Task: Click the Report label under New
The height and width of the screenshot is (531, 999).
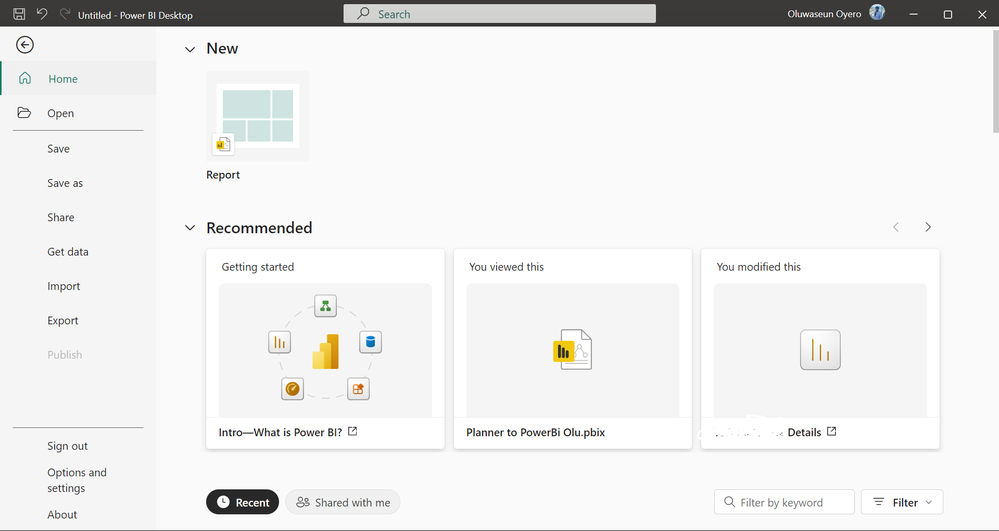Action: point(223,175)
